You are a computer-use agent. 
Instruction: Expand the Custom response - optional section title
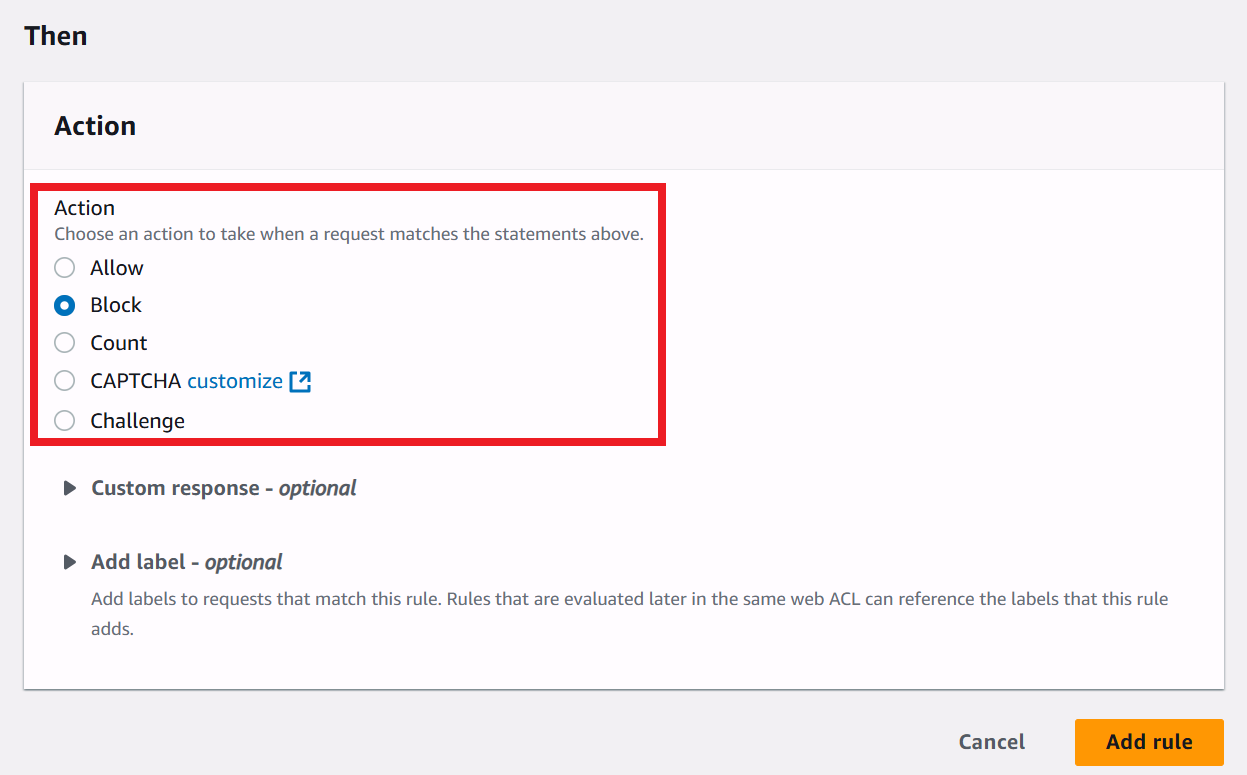(224, 488)
